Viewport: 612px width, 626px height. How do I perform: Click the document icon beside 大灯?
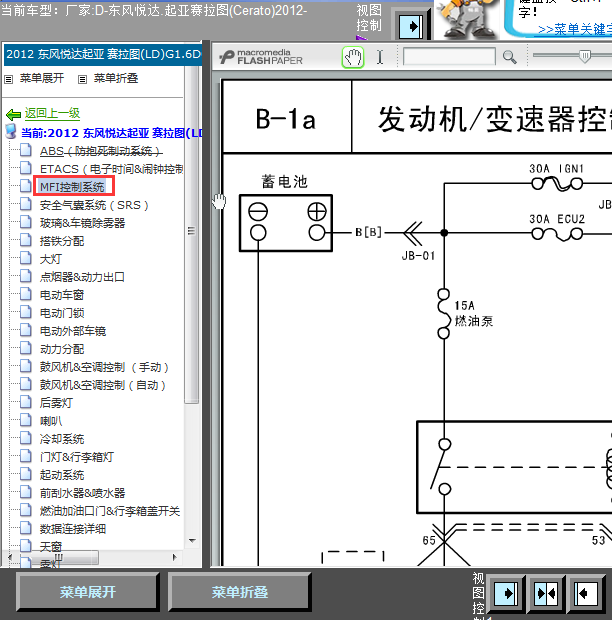[x=26, y=258]
